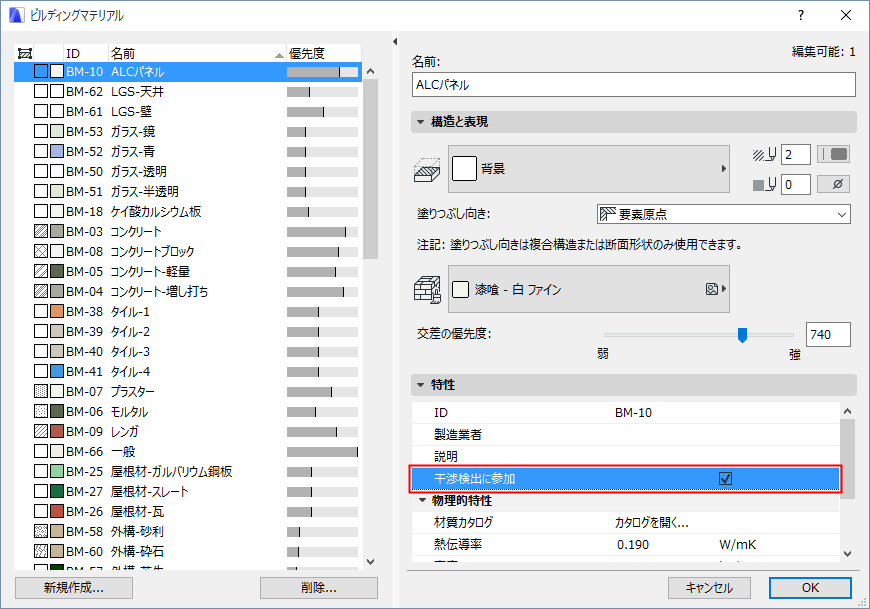Open the 背景 cut fill selector
870x609 pixels.
click(589, 169)
